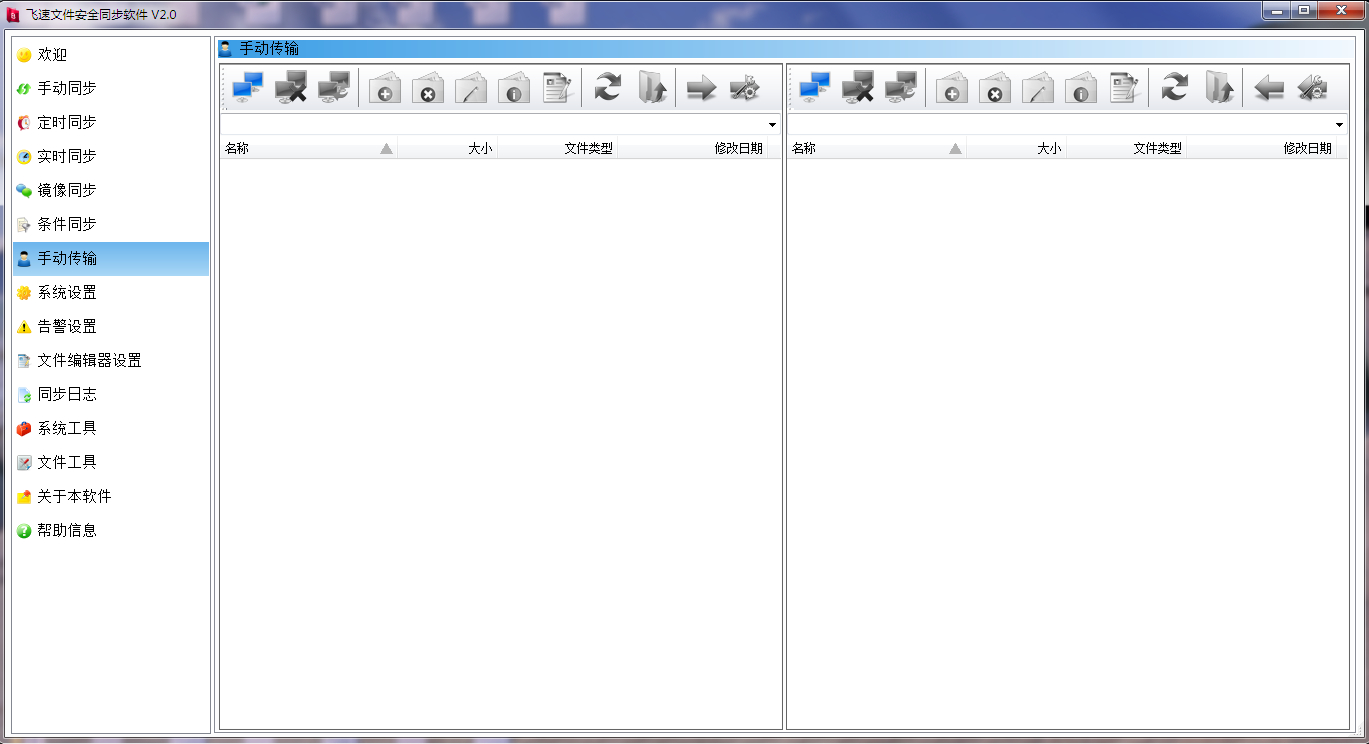1369x744 pixels.
Task: Open 系统设置 in the sidebar
Action: coord(67,292)
